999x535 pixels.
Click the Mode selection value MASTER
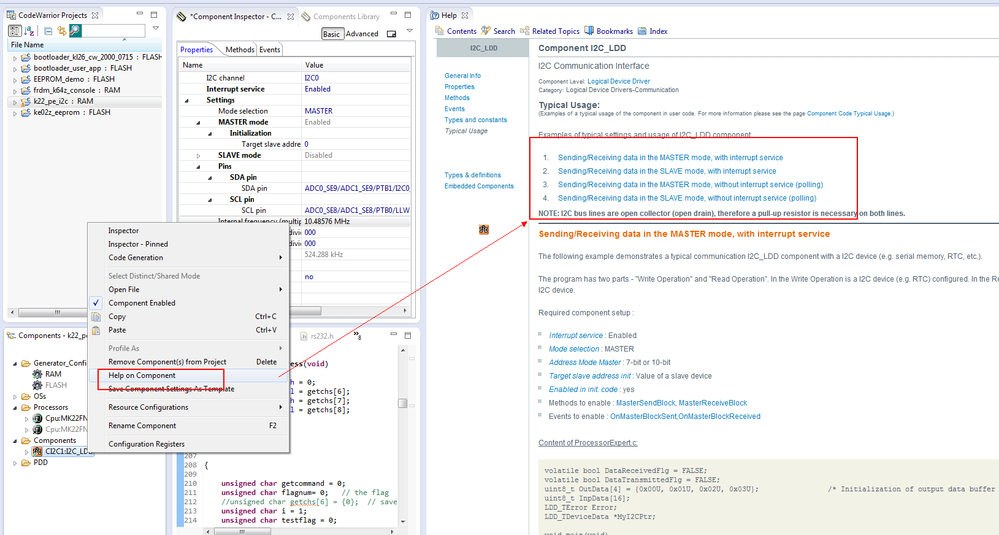(x=319, y=111)
